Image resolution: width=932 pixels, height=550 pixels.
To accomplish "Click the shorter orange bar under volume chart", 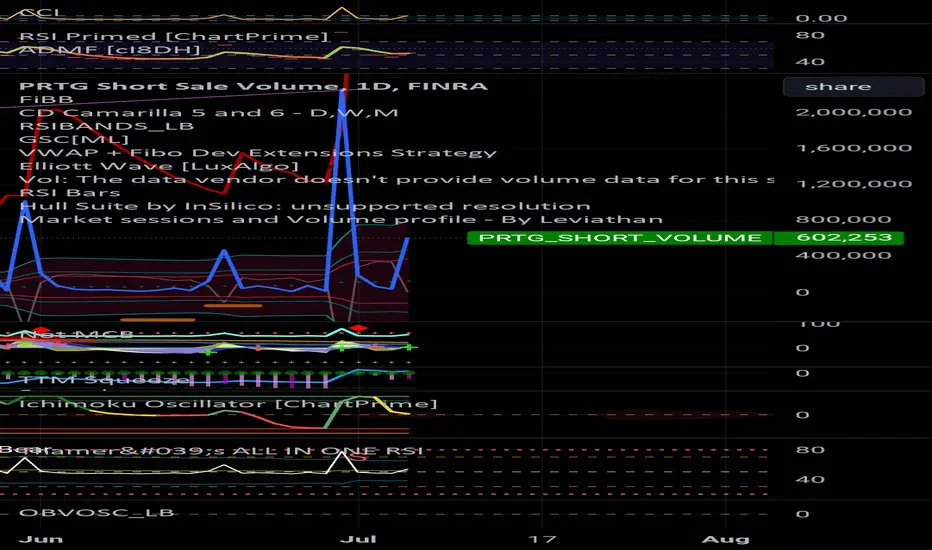I will tap(232, 306).
